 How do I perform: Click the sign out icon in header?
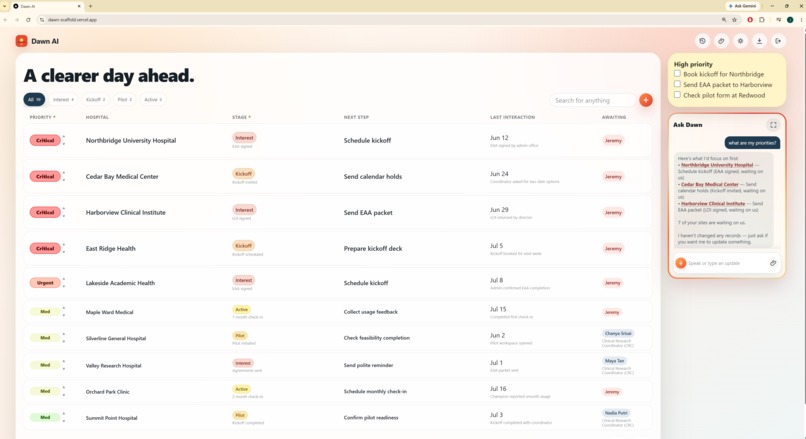click(778, 41)
